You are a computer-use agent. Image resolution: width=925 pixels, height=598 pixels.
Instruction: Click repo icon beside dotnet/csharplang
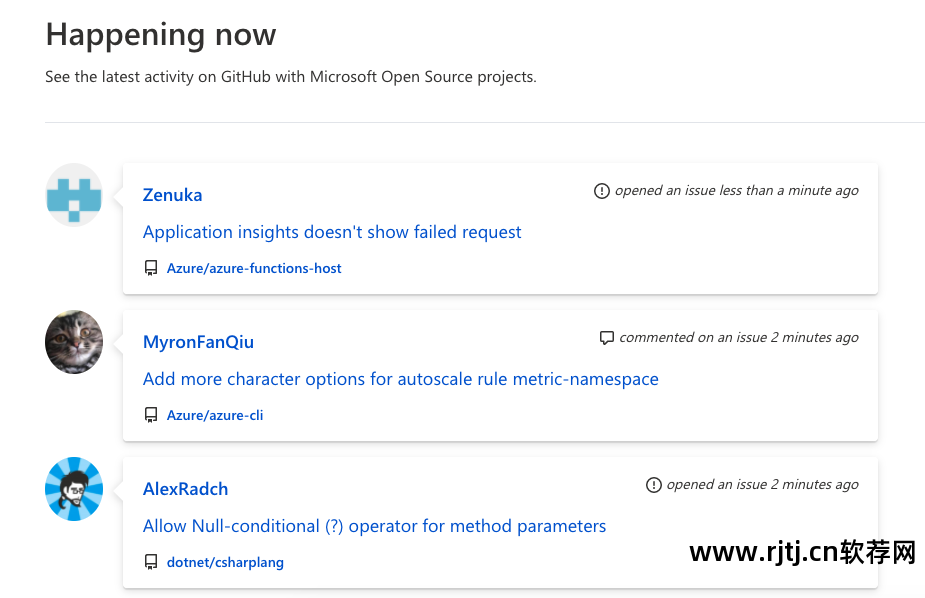coord(151,562)
